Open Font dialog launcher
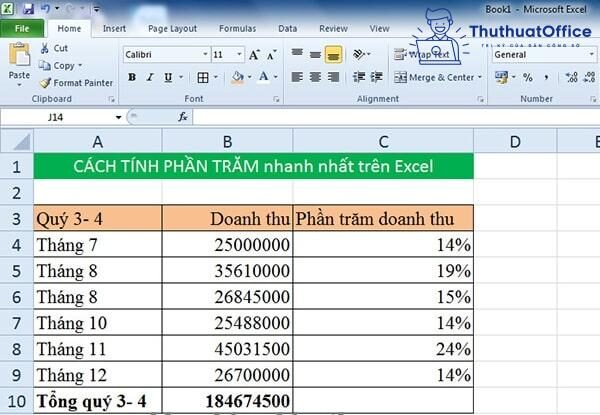The image size is (600, 415). click(276, 99)
